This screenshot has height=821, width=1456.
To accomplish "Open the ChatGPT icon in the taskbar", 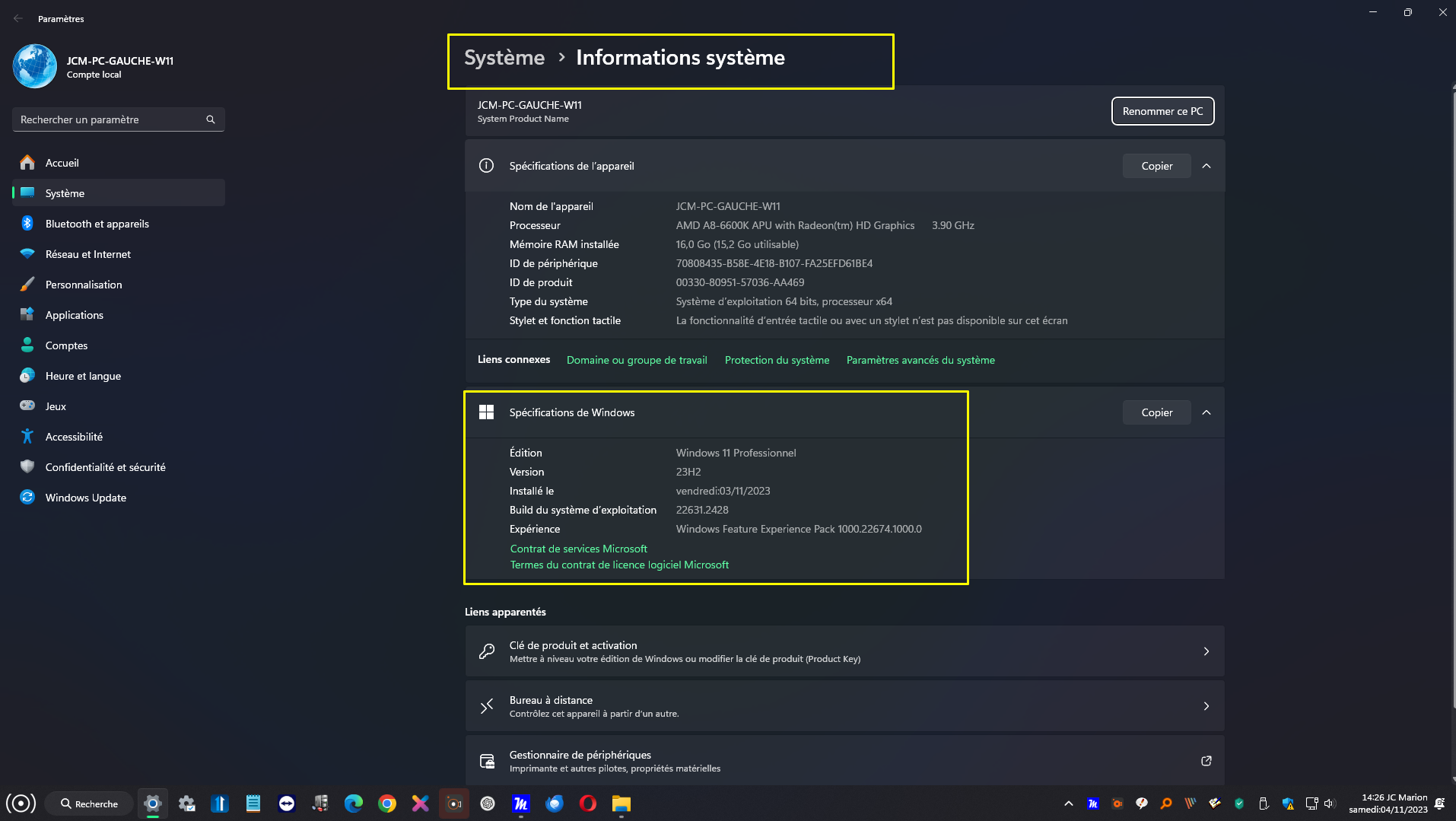I will click(x=488, y=803).
